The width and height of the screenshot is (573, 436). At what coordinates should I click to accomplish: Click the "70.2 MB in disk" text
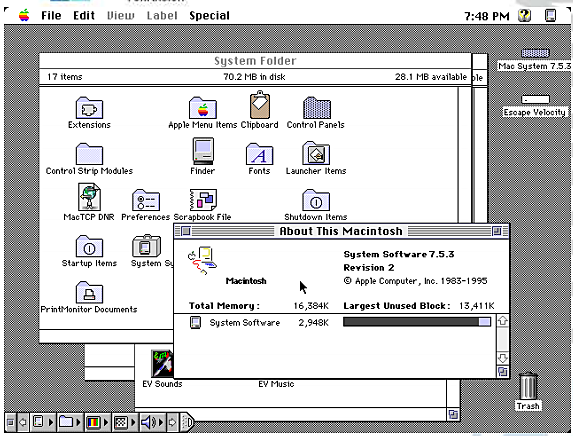click(x=254, y=77)
